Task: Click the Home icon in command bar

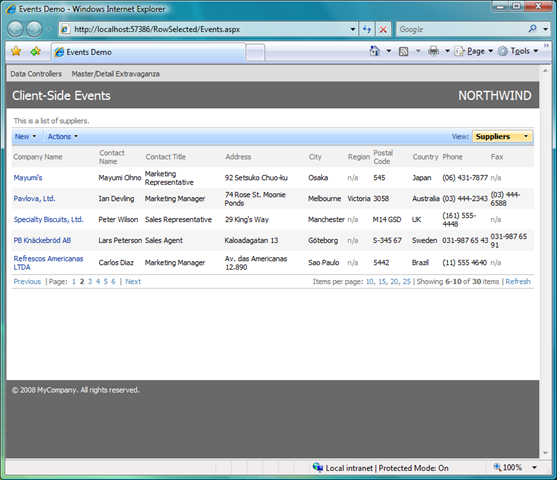Action: (374, 51)
